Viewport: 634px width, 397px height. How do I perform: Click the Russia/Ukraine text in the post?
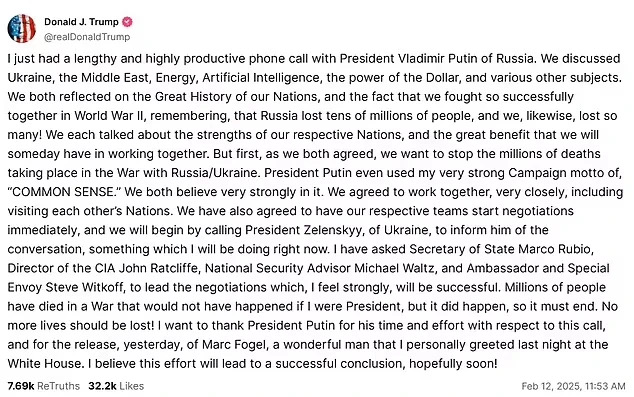click(x=214, y=173)
